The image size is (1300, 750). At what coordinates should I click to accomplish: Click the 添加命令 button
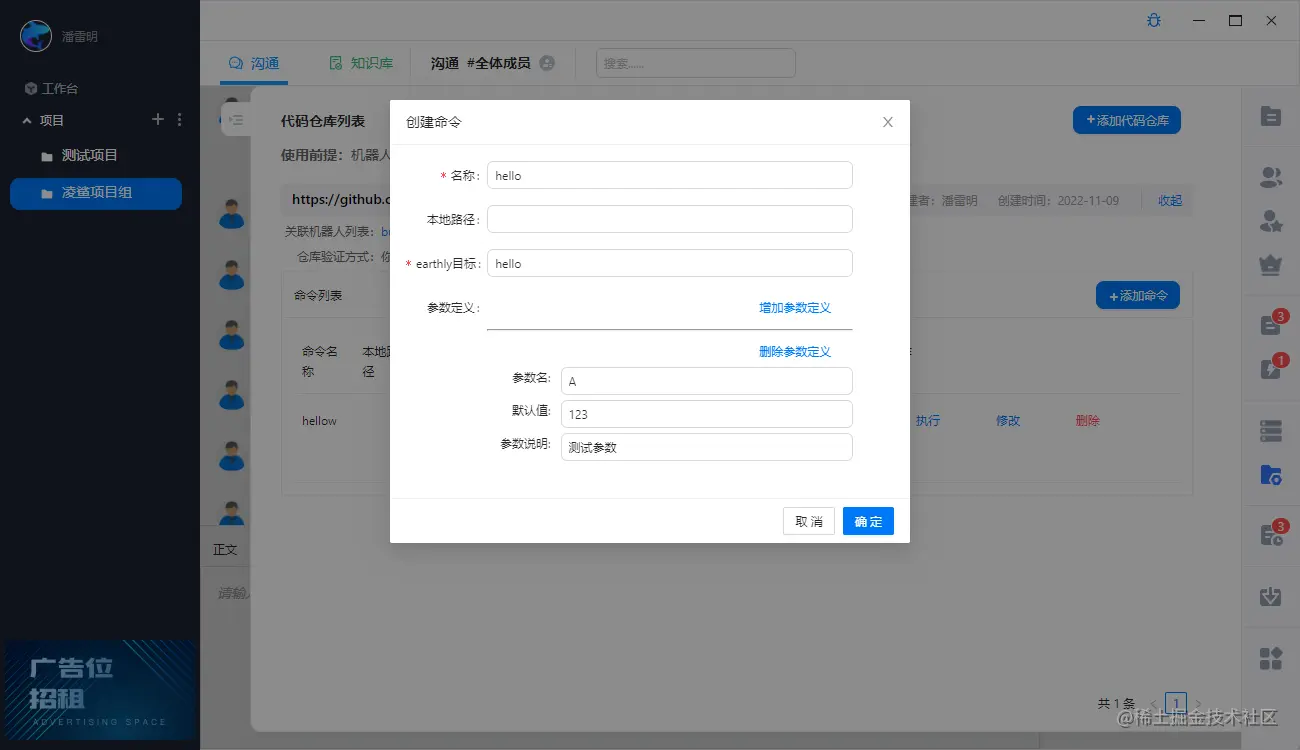coord(1138,295)
